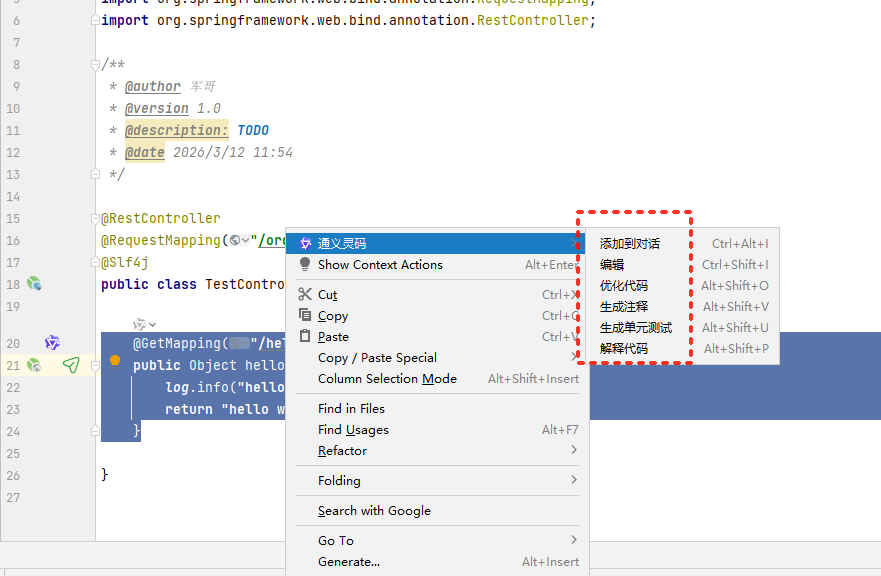Select Show Context Actions
Screen dimensions: 881x576
click(x=380, y=265)
